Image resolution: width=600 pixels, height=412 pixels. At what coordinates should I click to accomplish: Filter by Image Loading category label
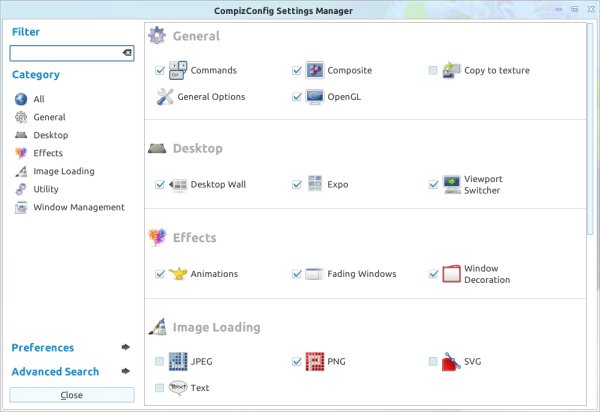[64, 171]
